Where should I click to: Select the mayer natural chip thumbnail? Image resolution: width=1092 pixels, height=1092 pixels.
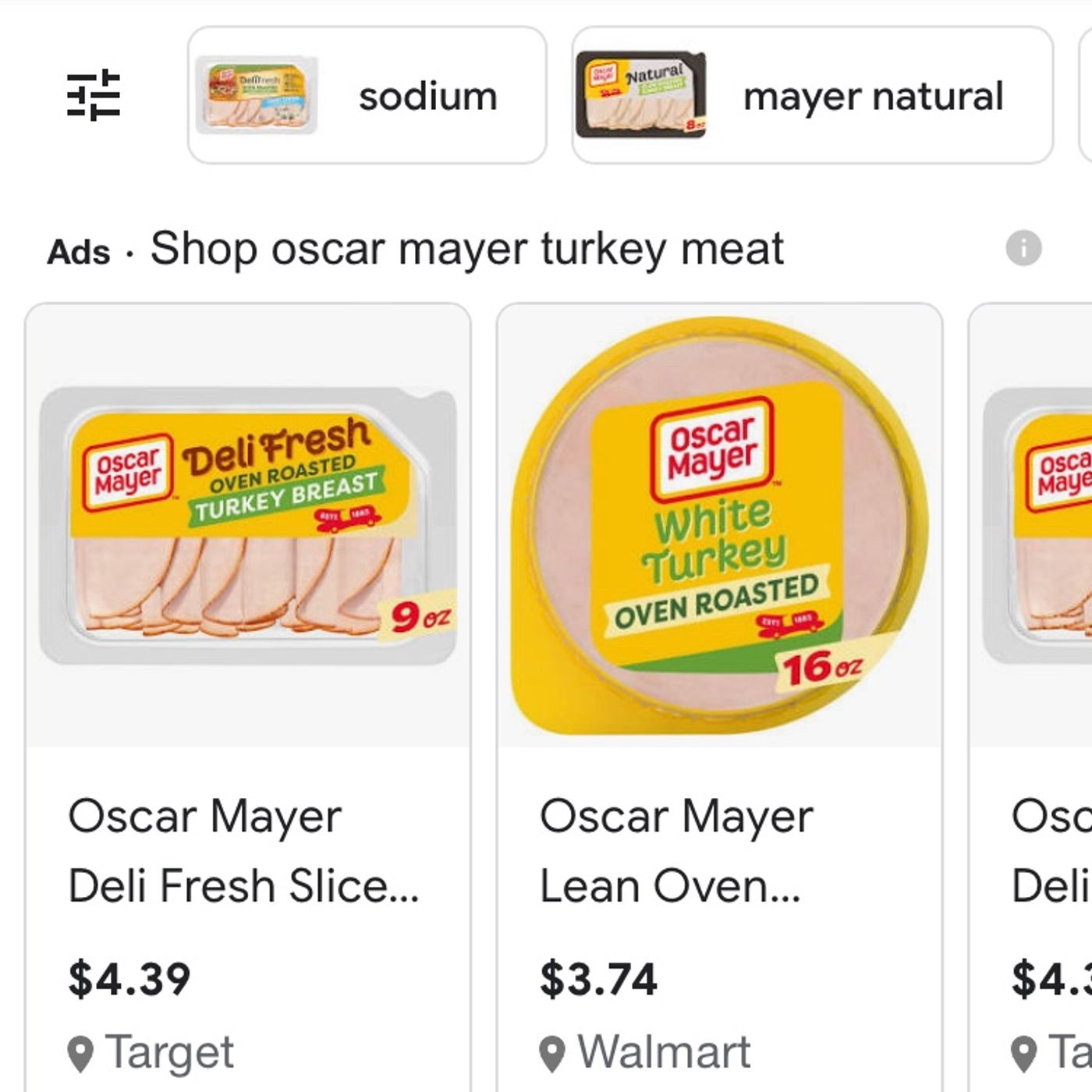tap(640, 95)
